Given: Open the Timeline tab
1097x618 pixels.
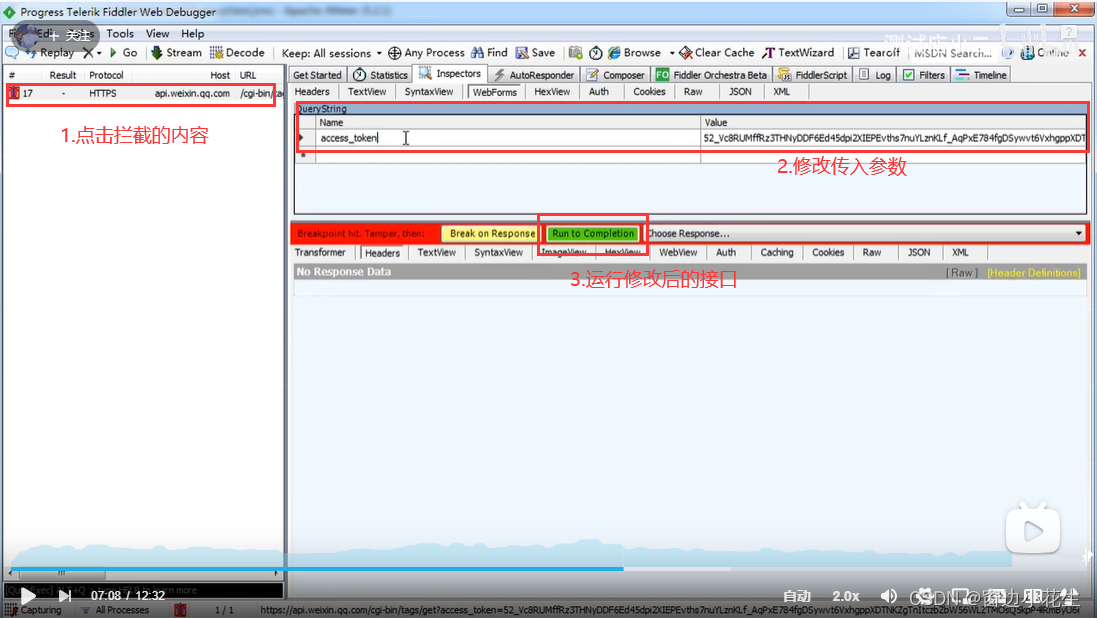Looking at the screenshot, I should tap(981, 75).
